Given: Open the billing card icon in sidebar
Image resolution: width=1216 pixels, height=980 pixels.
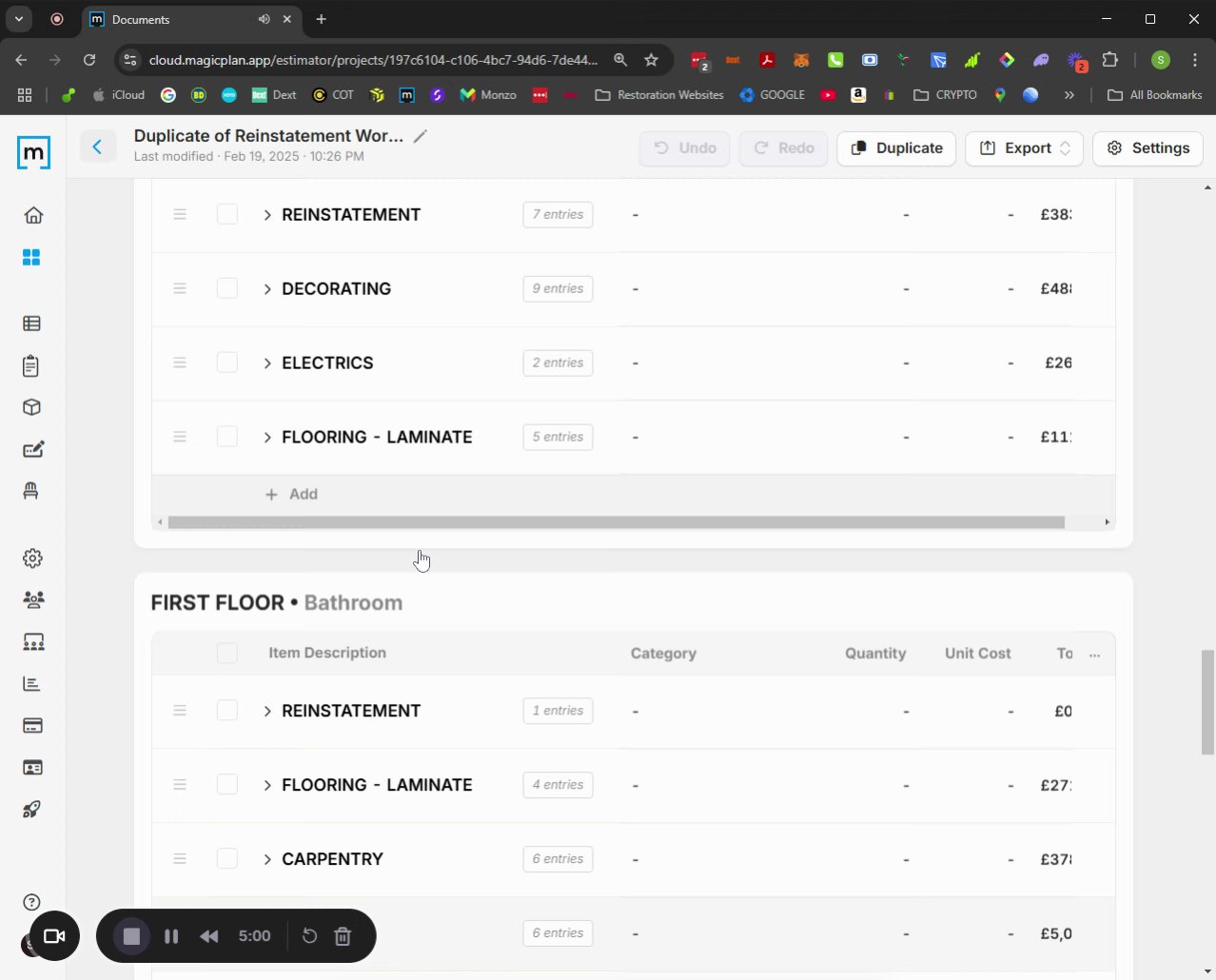Looking at the screenshot, I should [32, 726].
